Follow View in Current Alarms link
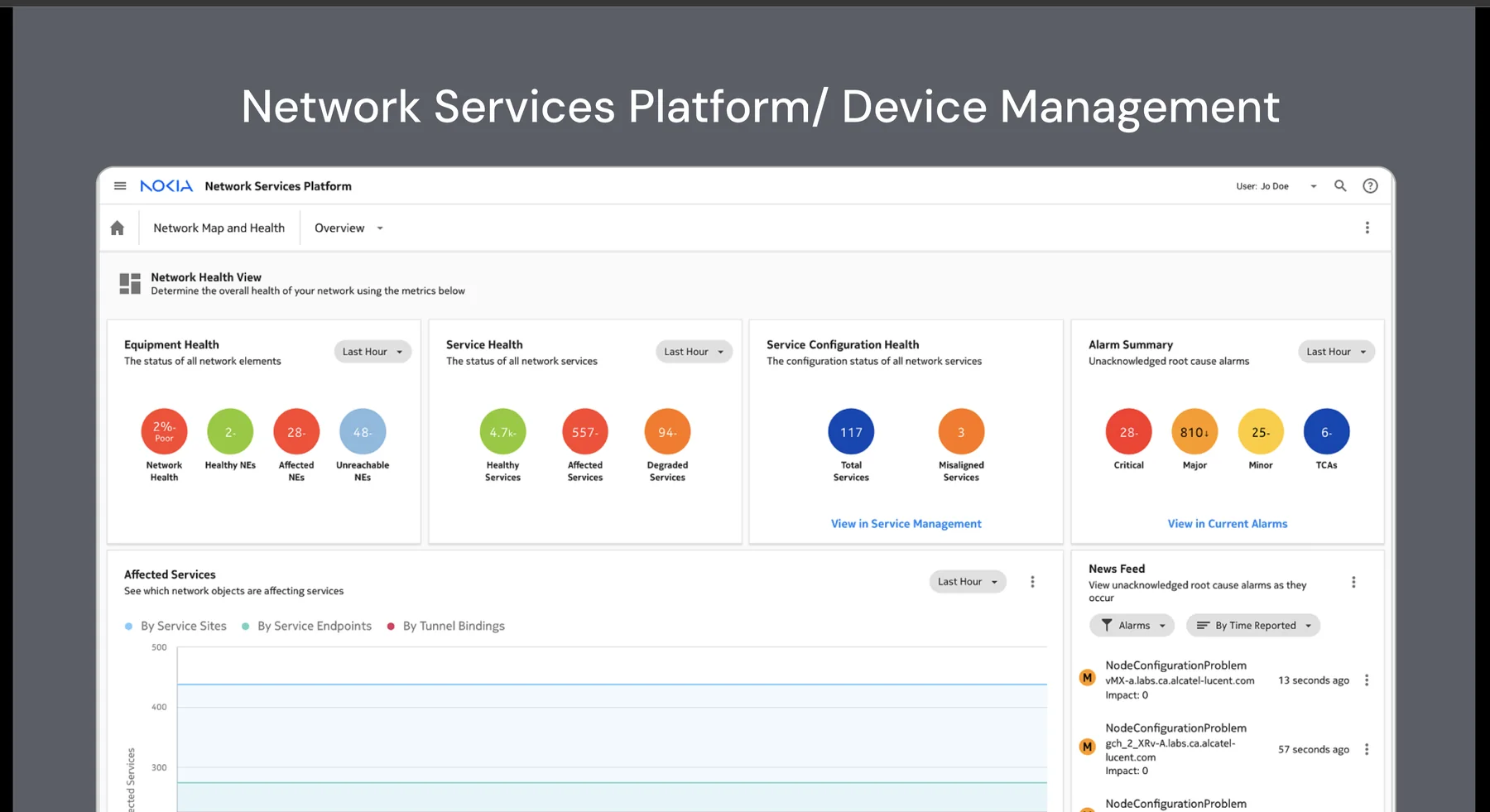Viewport: 1490px width, 812px height. tap(1228, 524)
